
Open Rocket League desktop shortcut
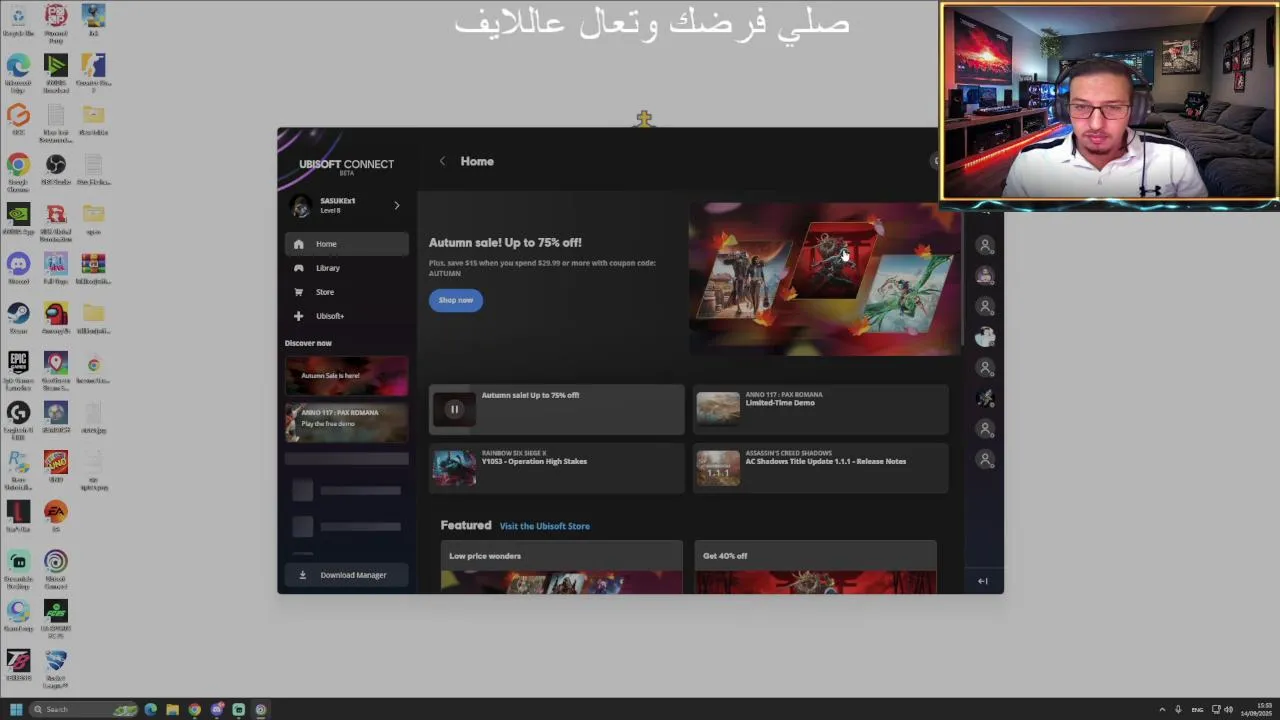coord(56,668)
